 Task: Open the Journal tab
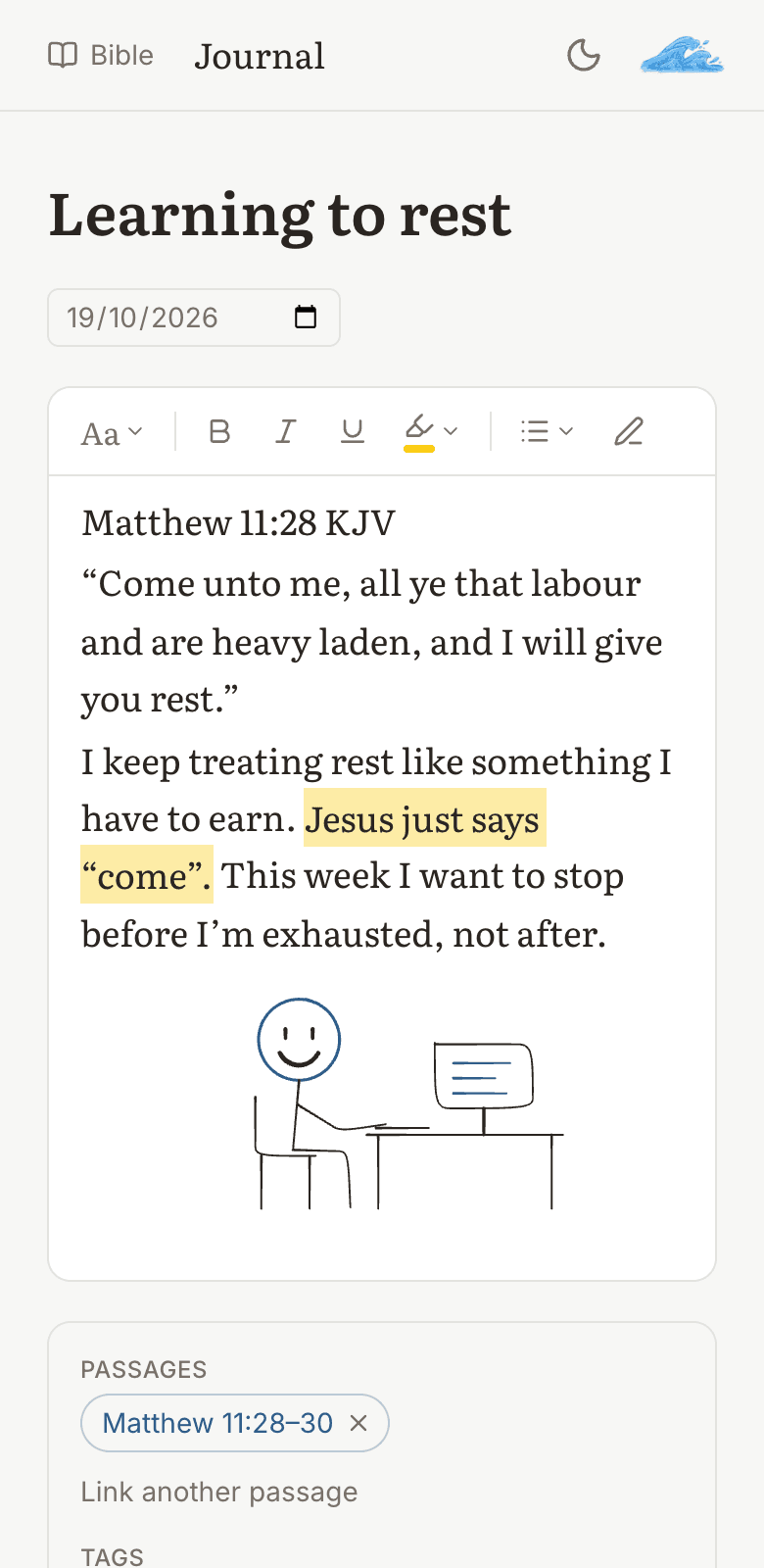click(x=260, y=56)
